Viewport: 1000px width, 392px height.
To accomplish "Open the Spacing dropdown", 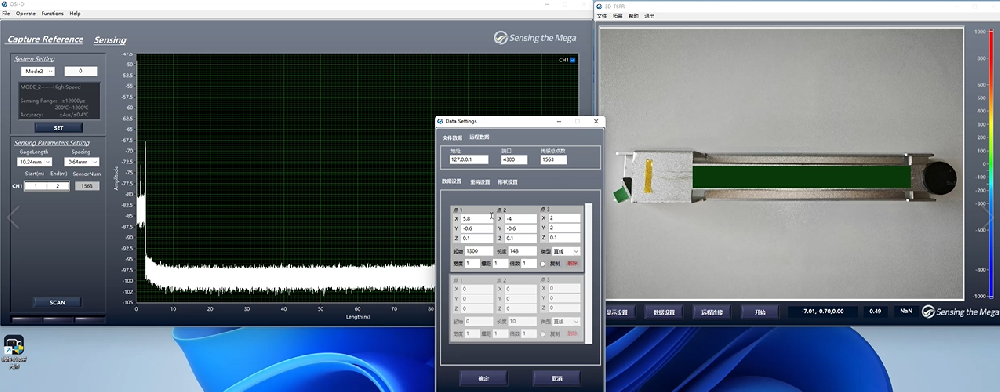I will tap(81, 162).
